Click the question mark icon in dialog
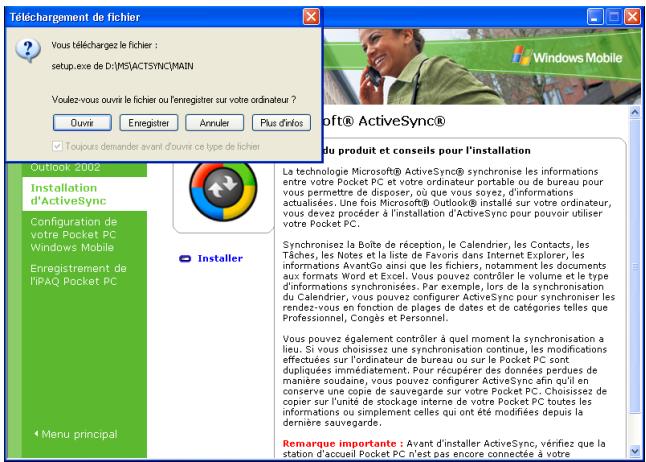 (28, 50)
